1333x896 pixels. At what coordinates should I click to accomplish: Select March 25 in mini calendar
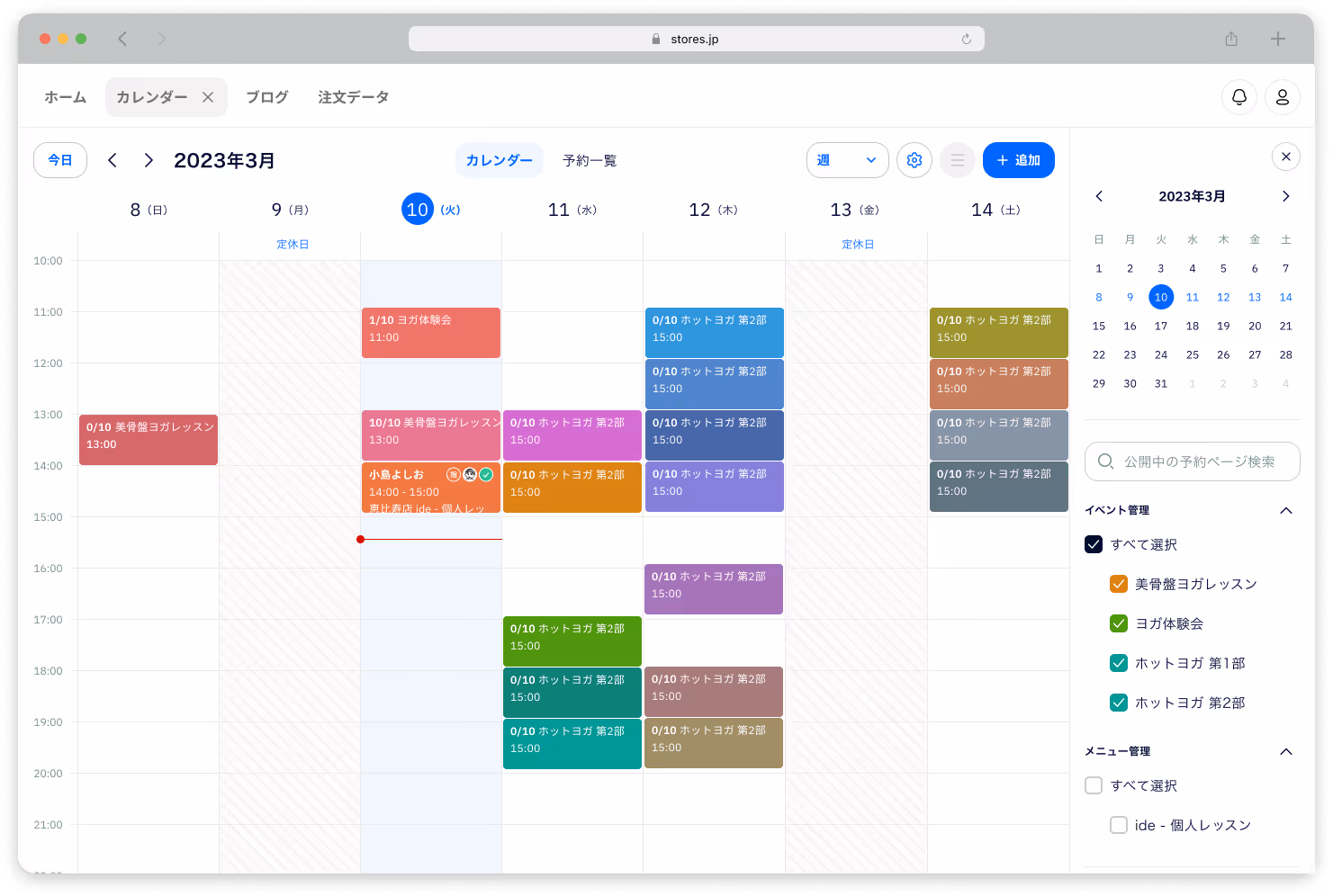click(x=1193, y=354)
